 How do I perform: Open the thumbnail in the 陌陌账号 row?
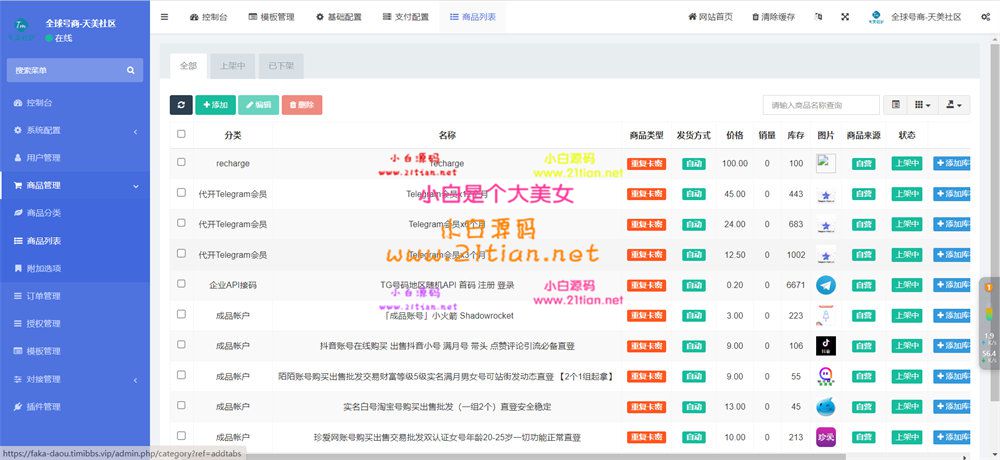point(826,376)
